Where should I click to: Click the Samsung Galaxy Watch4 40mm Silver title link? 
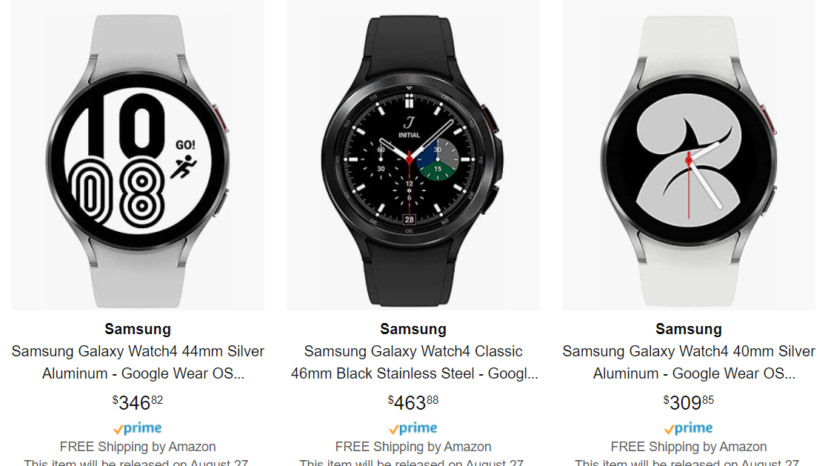point(689,362)
